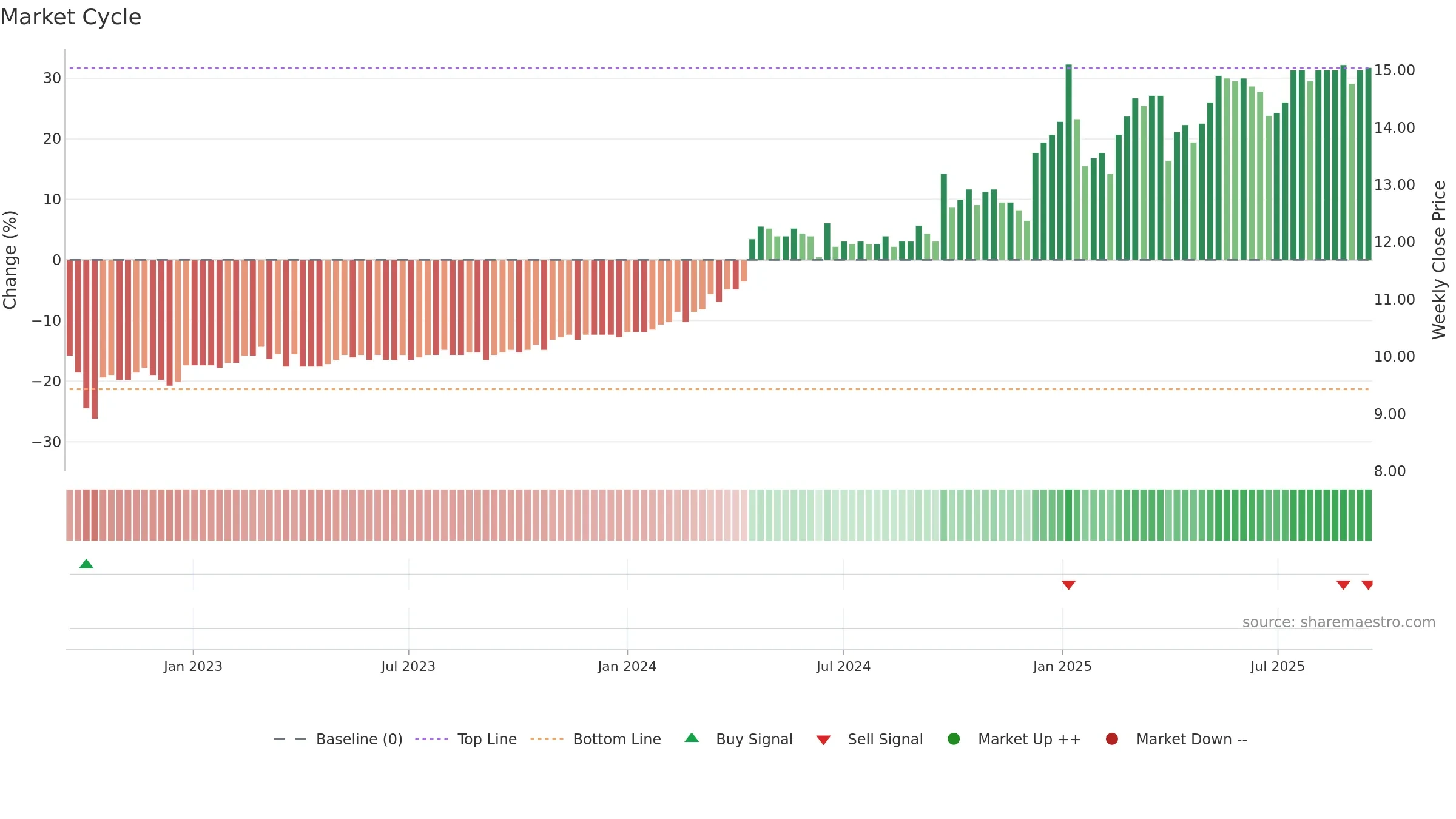Image resolution: width=1456 pixels, height=819 pixels.
Task: Toggle Market Up ++ legend item
Action: [1014, 739]
